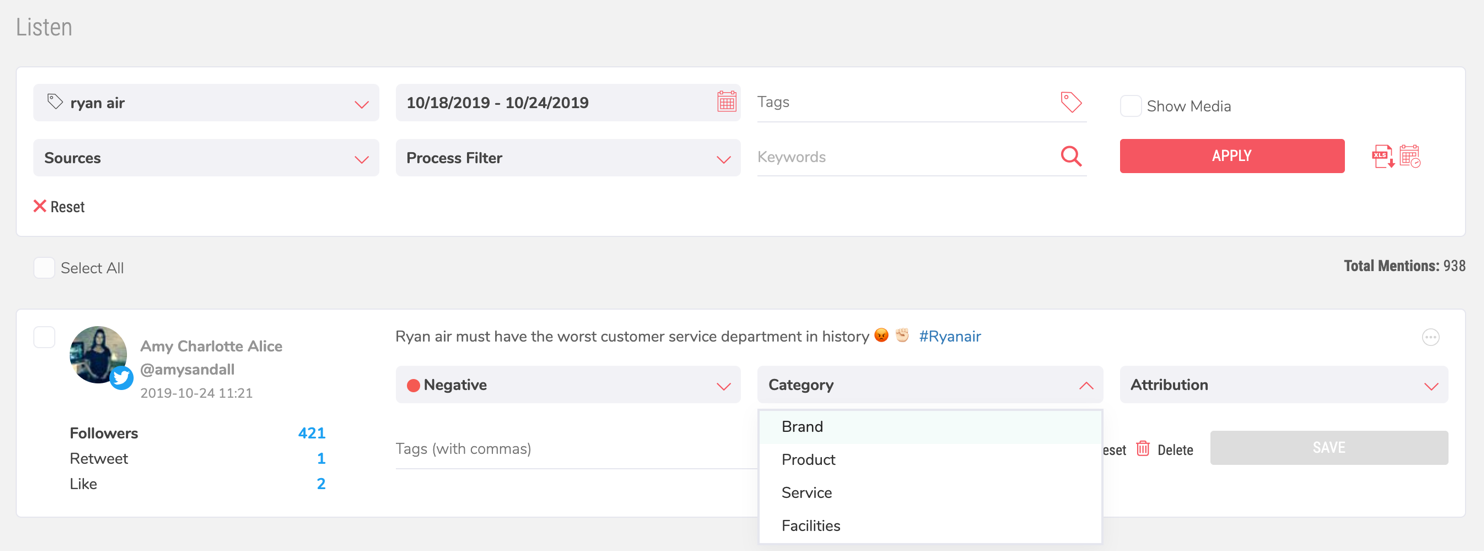Click the tweet text about worst customer service
Viewport: 1484px width, 551px height.
[632, 336]
